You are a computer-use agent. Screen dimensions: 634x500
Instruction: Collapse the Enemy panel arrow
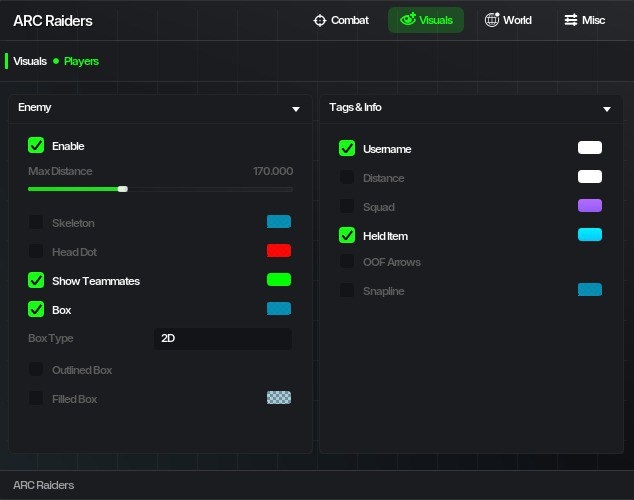pos(296,108)
